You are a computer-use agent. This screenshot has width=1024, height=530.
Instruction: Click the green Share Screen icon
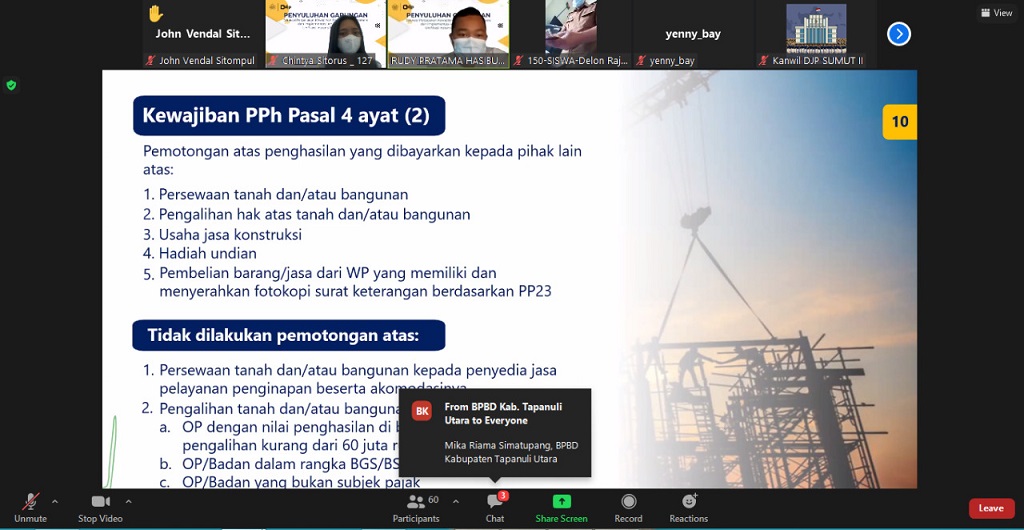click(561, 507)
